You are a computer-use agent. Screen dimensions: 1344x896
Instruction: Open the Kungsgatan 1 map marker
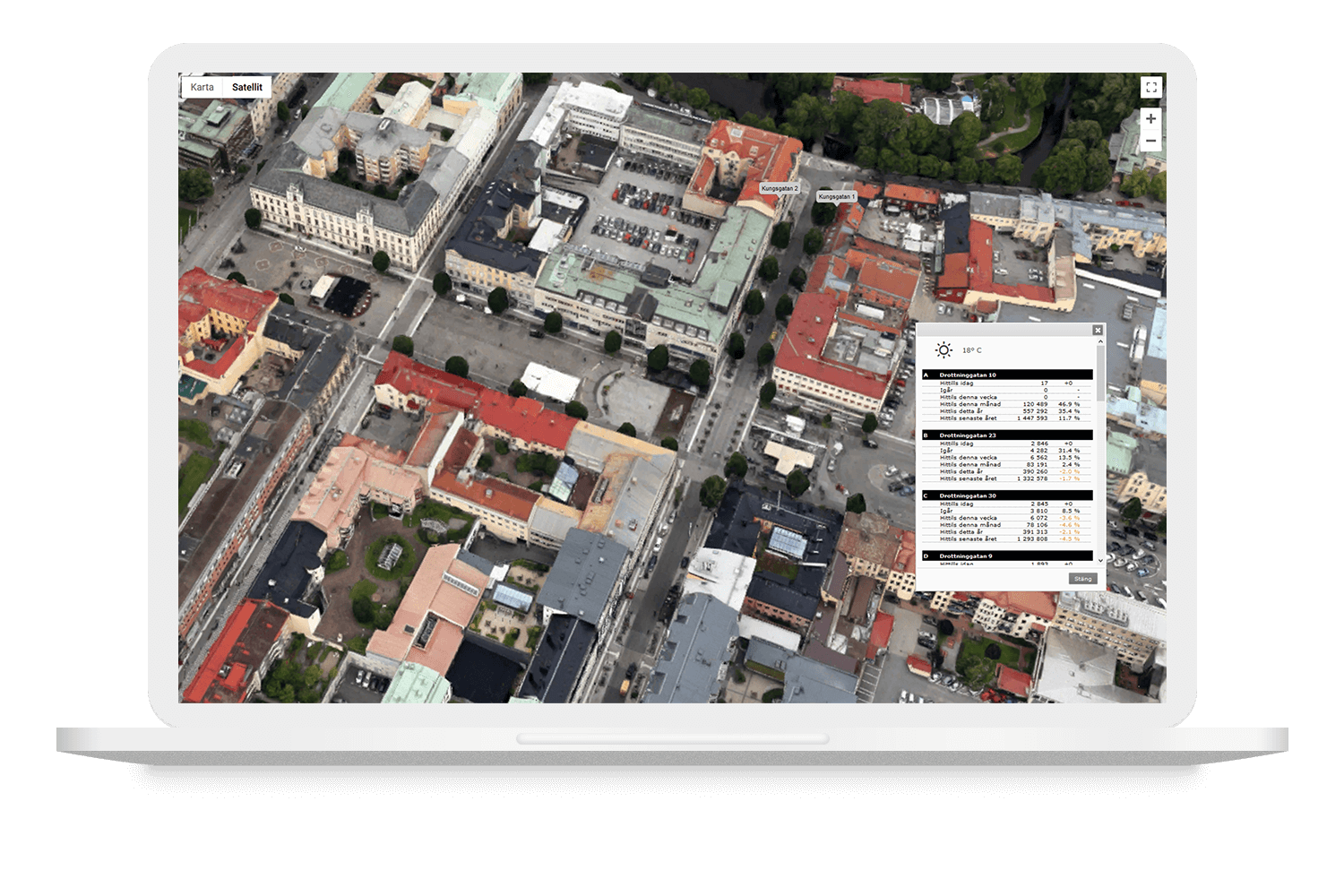pos(836,196)
